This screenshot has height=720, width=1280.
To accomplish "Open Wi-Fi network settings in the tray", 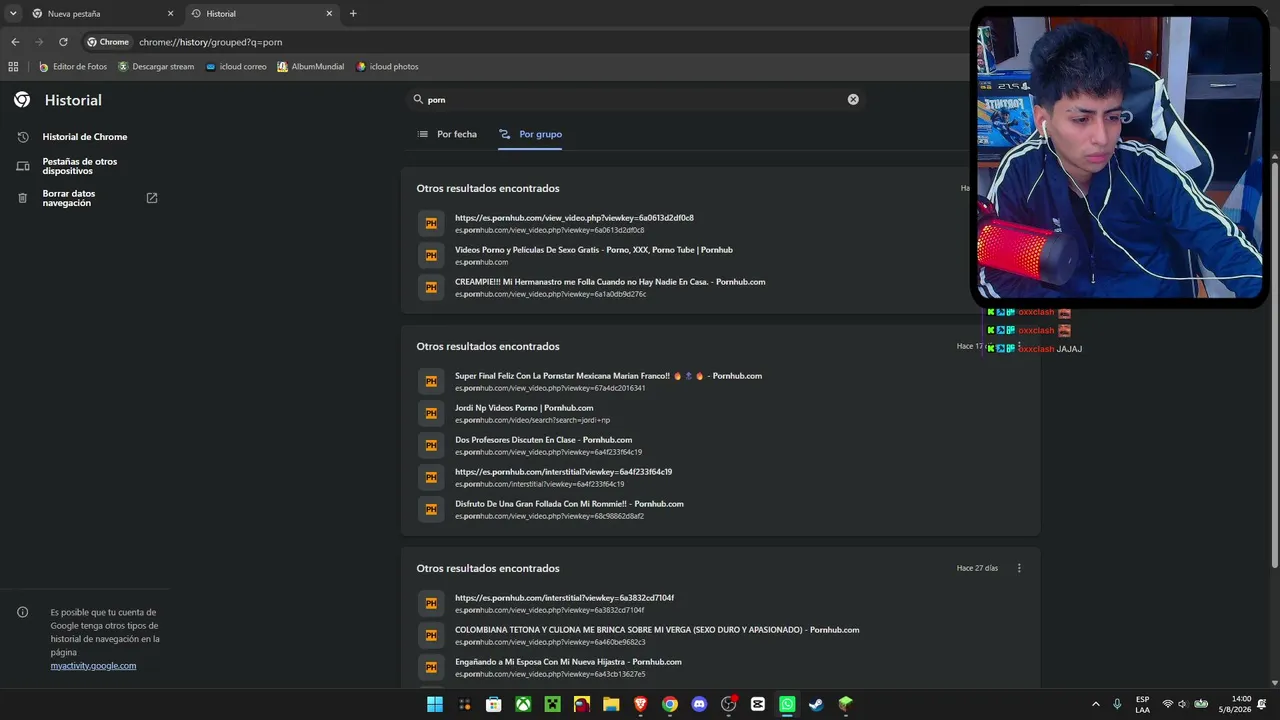I will pos(1167,704).
